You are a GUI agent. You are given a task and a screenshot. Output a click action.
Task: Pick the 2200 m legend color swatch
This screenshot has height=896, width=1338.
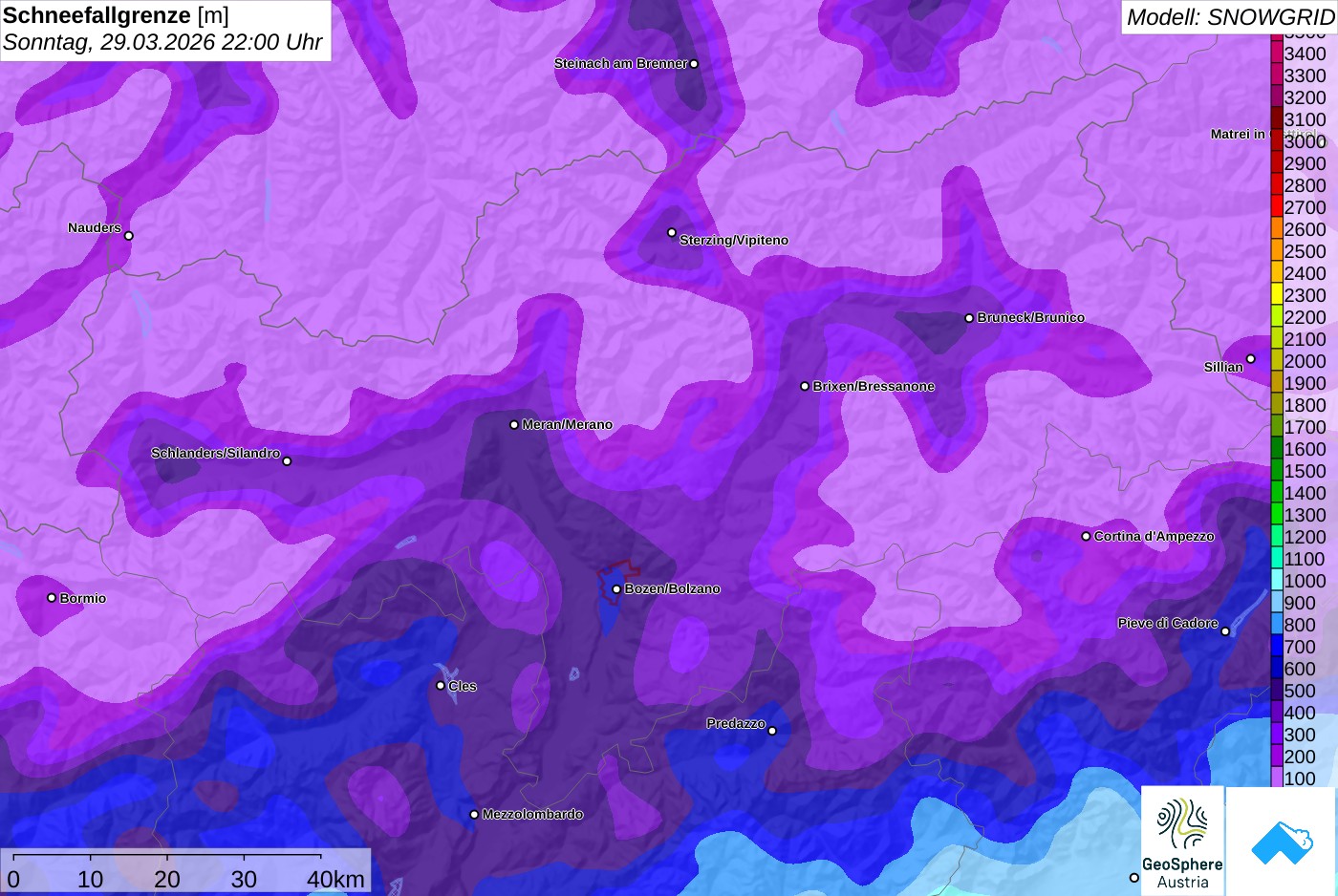1276,317
